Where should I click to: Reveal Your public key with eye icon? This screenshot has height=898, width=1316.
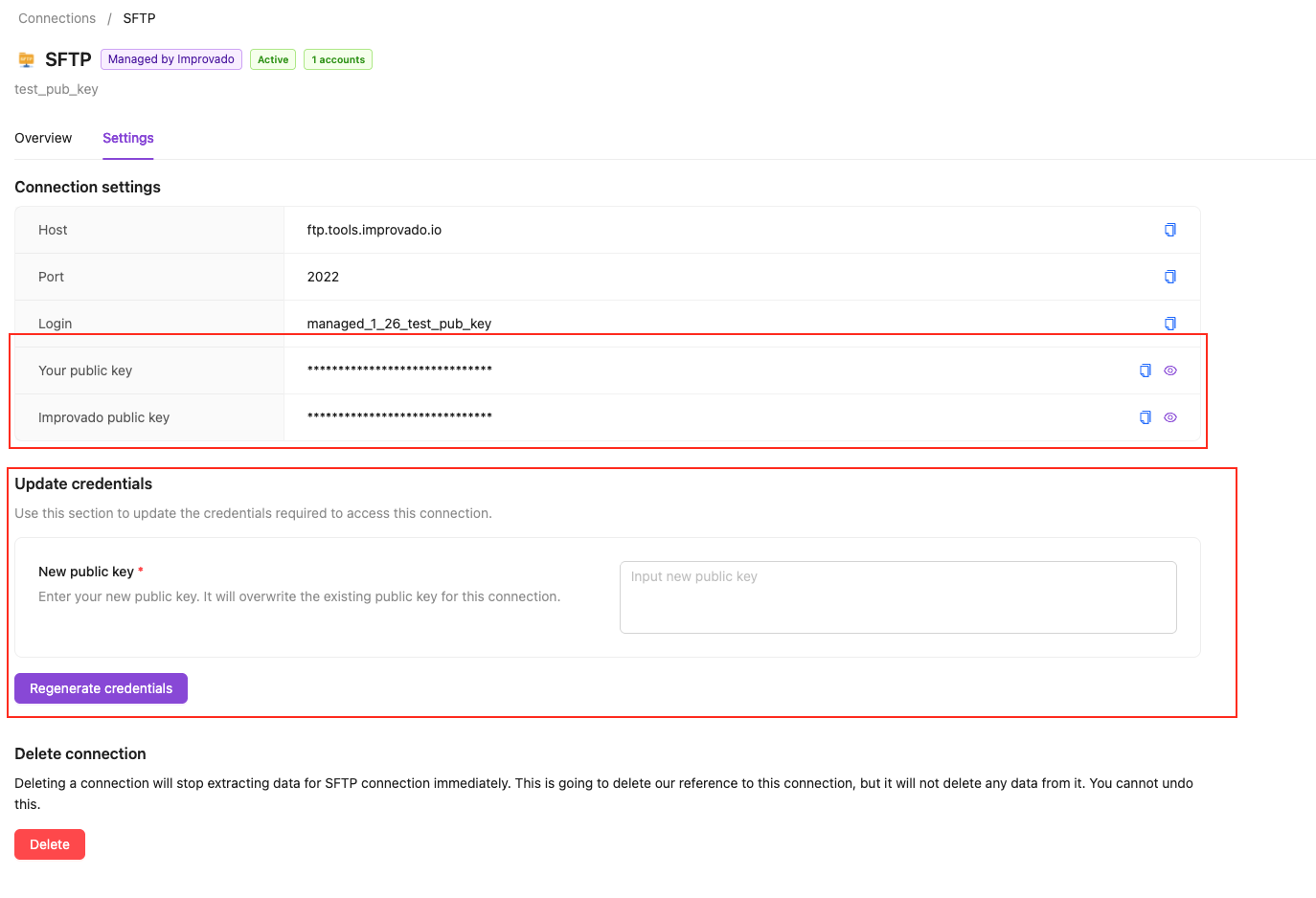click(x=1170, y=370)
